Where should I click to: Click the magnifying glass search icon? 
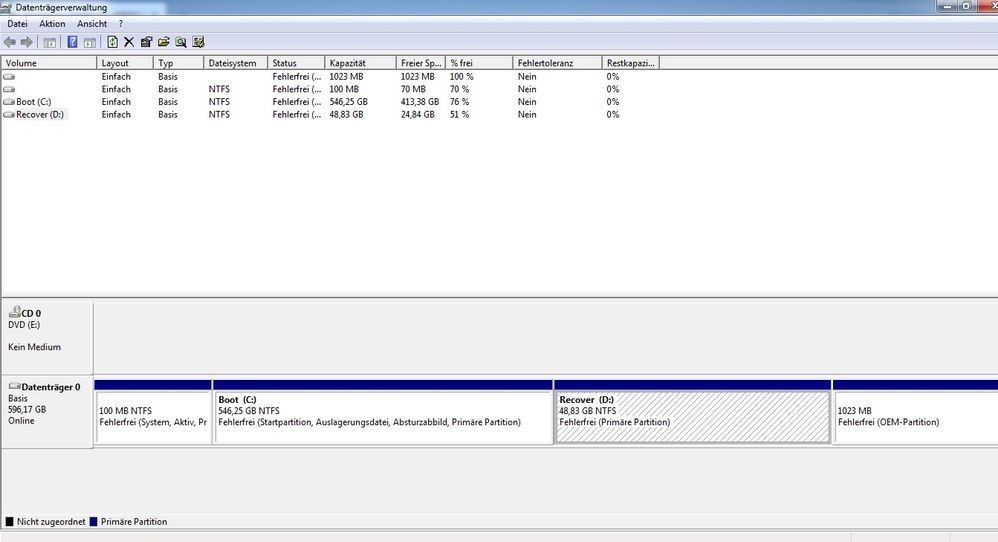pos(181,42)
